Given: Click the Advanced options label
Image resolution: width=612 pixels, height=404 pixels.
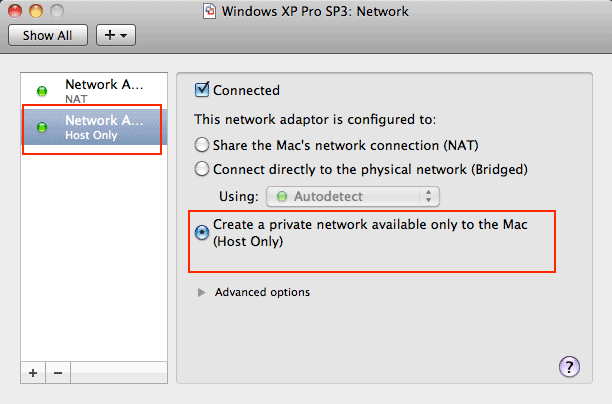Looking at the screenshot, I should point(262,292).
